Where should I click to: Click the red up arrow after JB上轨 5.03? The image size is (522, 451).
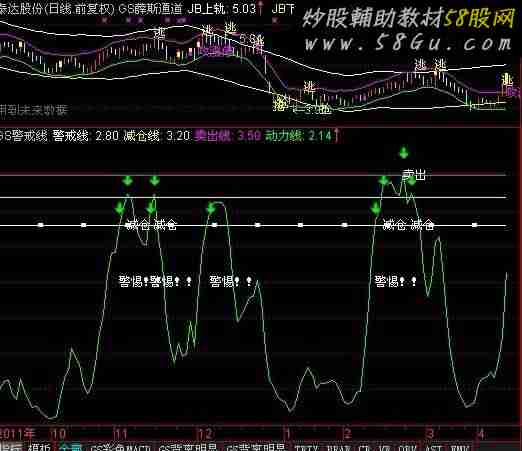click(x=260, y=8)
